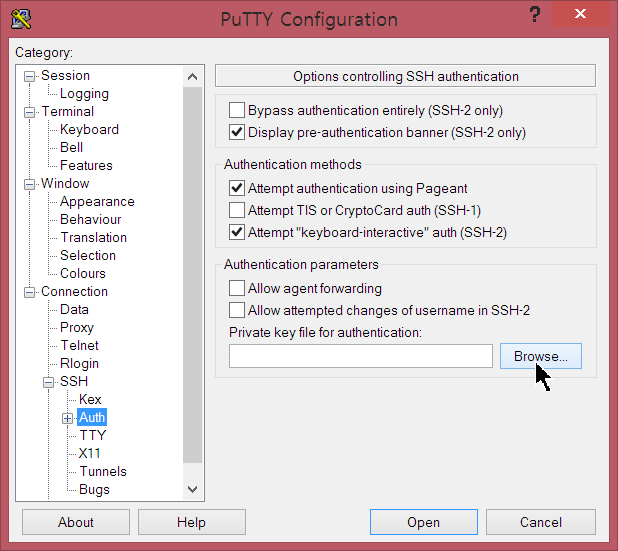The height and width of the screenshot is (551, 618).
Task: Select the Terminal category
Action: coord(68,112)
